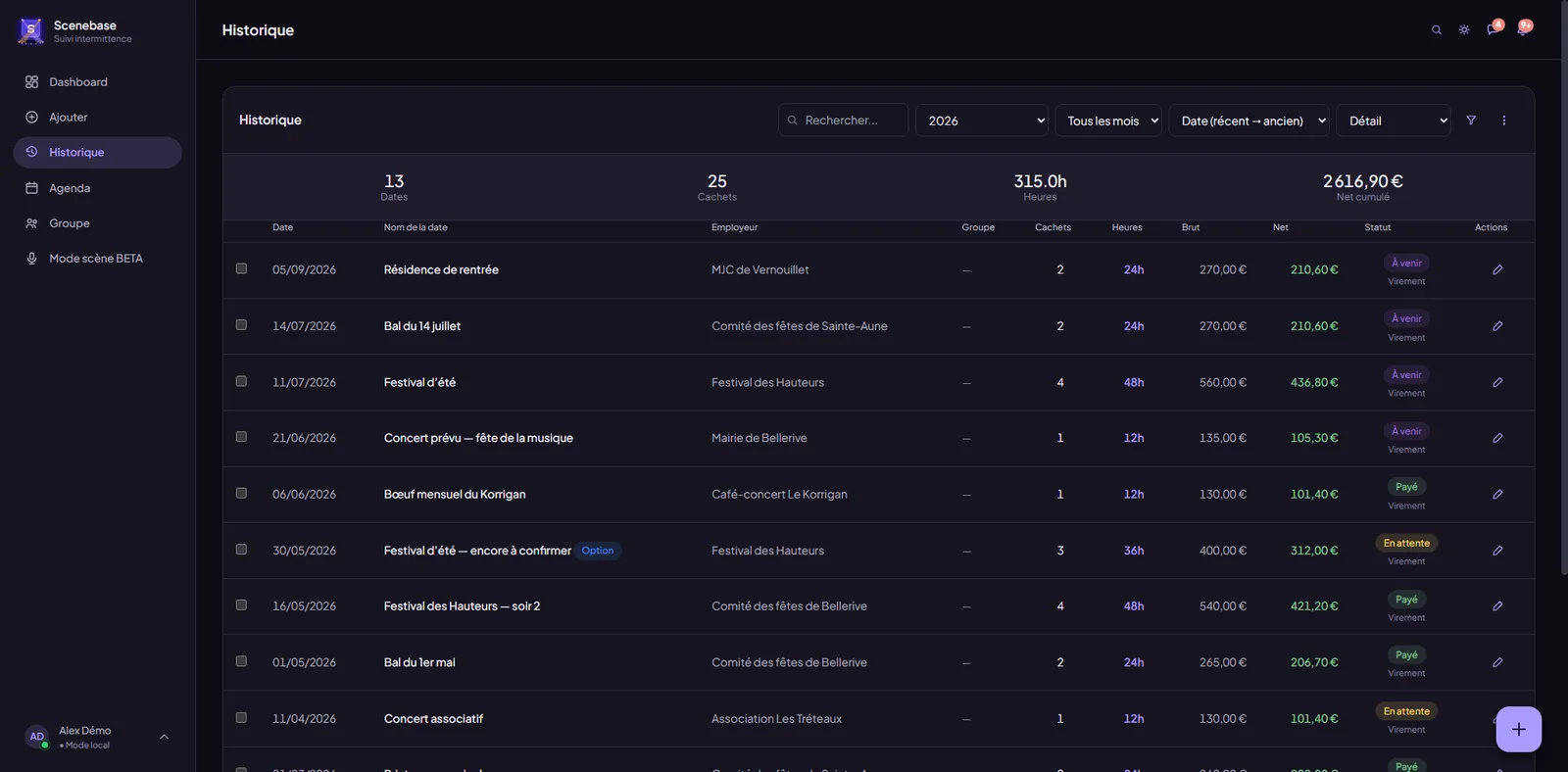Viewport: 1568px width, 772px height.
Task: Open Agenda in the sidebar
Action: pos(97,188)
